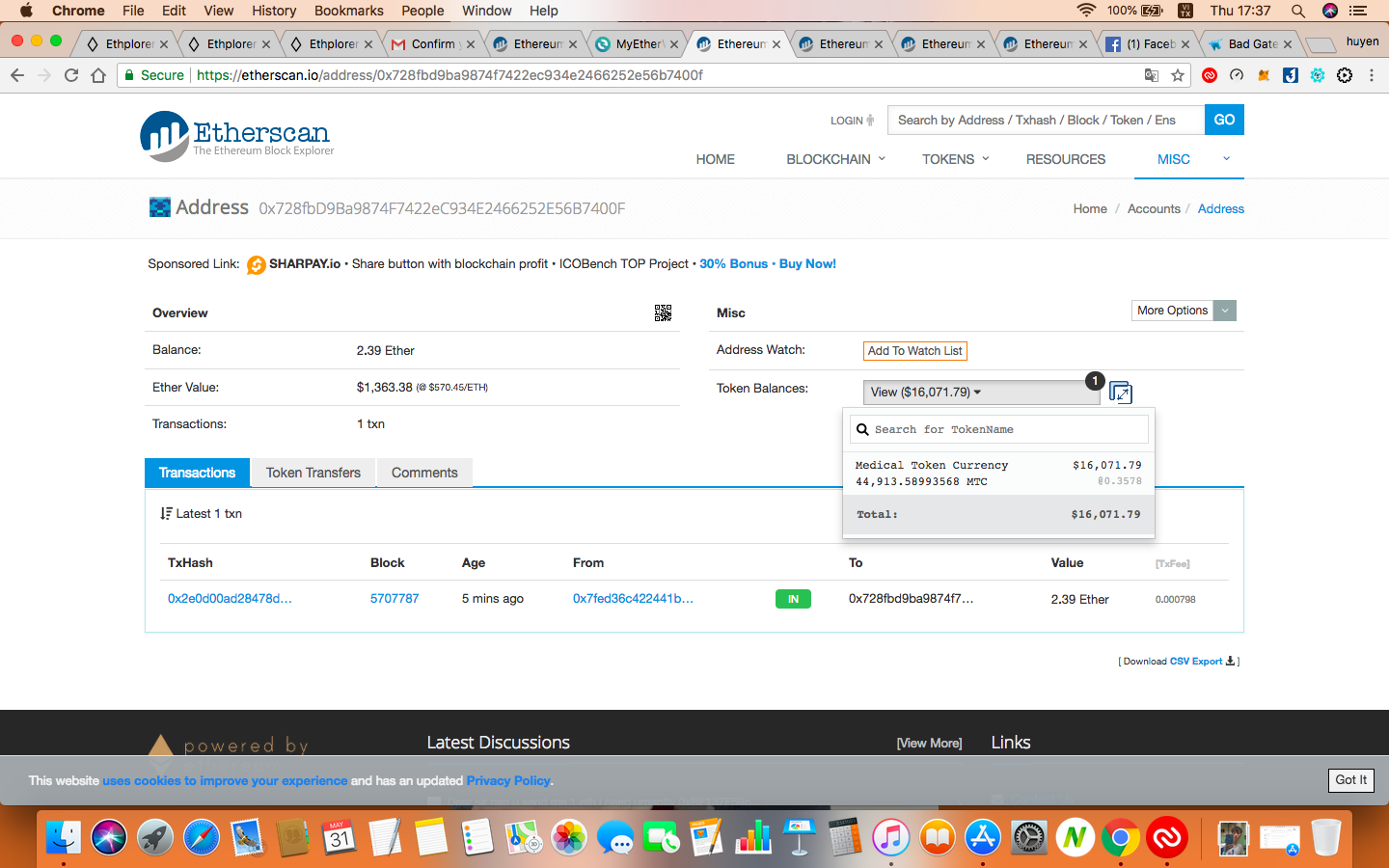This screenshot has width=1389, height=868.
Task: Click the GO search button
Action: 1224,120
